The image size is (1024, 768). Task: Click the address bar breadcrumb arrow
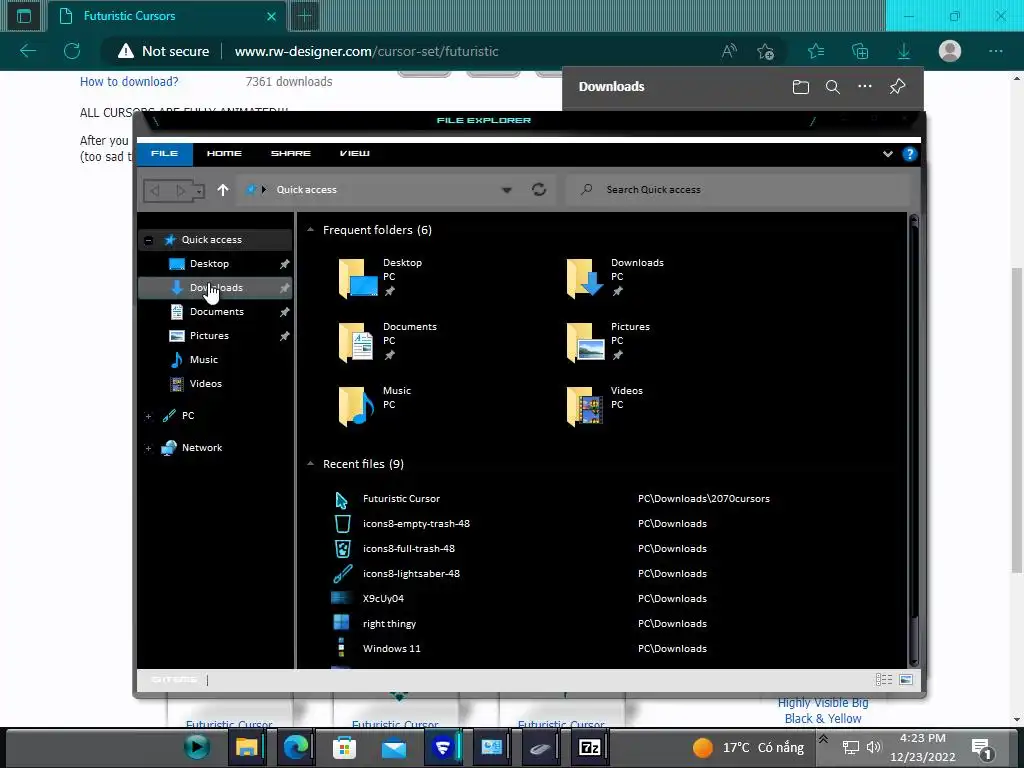pos(264,189)
